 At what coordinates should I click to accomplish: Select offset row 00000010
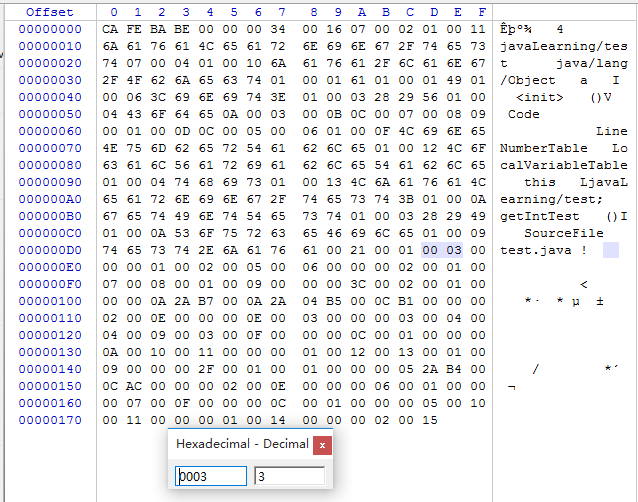[x=50, y=46]
